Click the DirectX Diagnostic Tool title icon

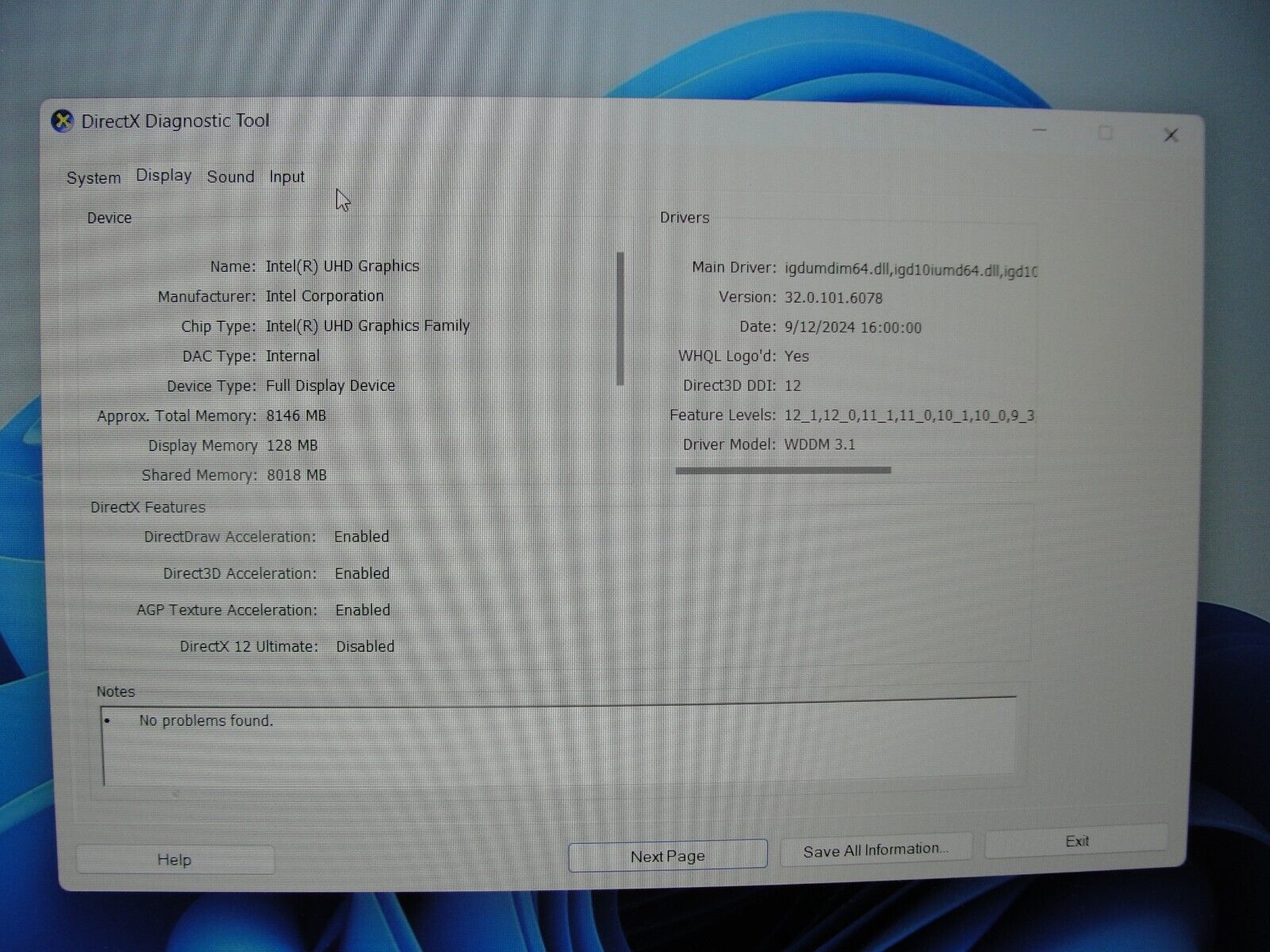[x=62, y=121]
